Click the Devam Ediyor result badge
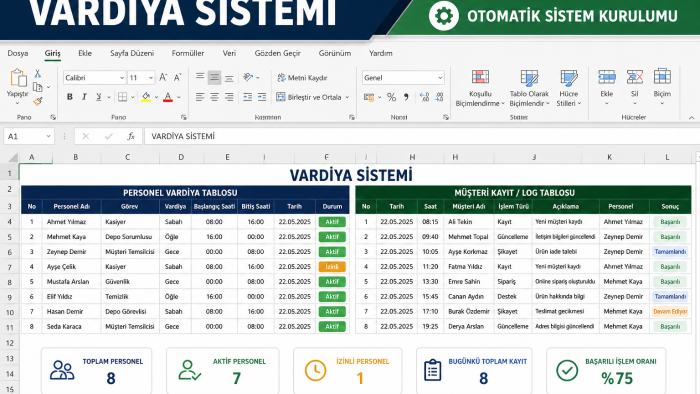Screen dimensions: 700x394 (670, 311)
